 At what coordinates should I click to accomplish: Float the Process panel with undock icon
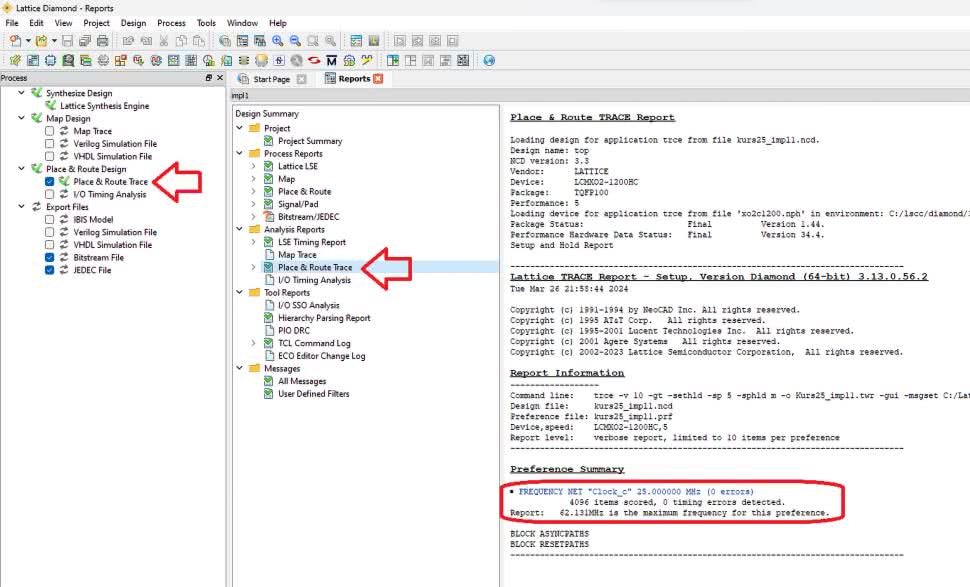(208, 78)
